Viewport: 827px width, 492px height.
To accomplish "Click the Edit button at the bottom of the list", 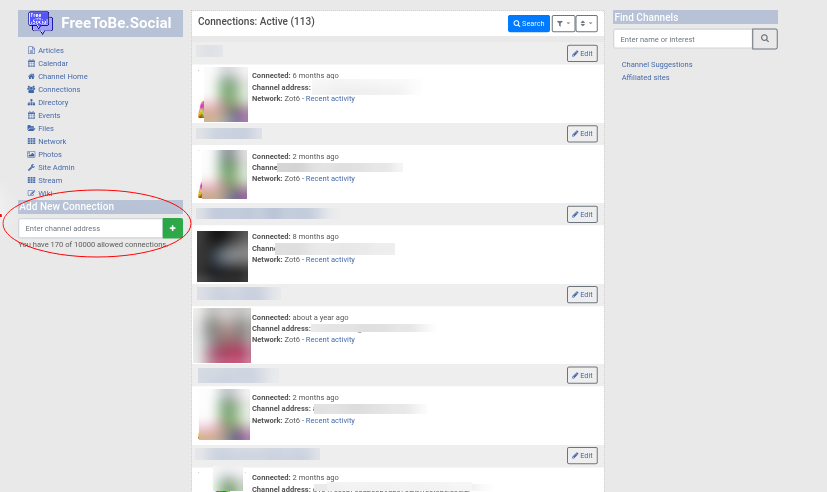I will point(582,456).
